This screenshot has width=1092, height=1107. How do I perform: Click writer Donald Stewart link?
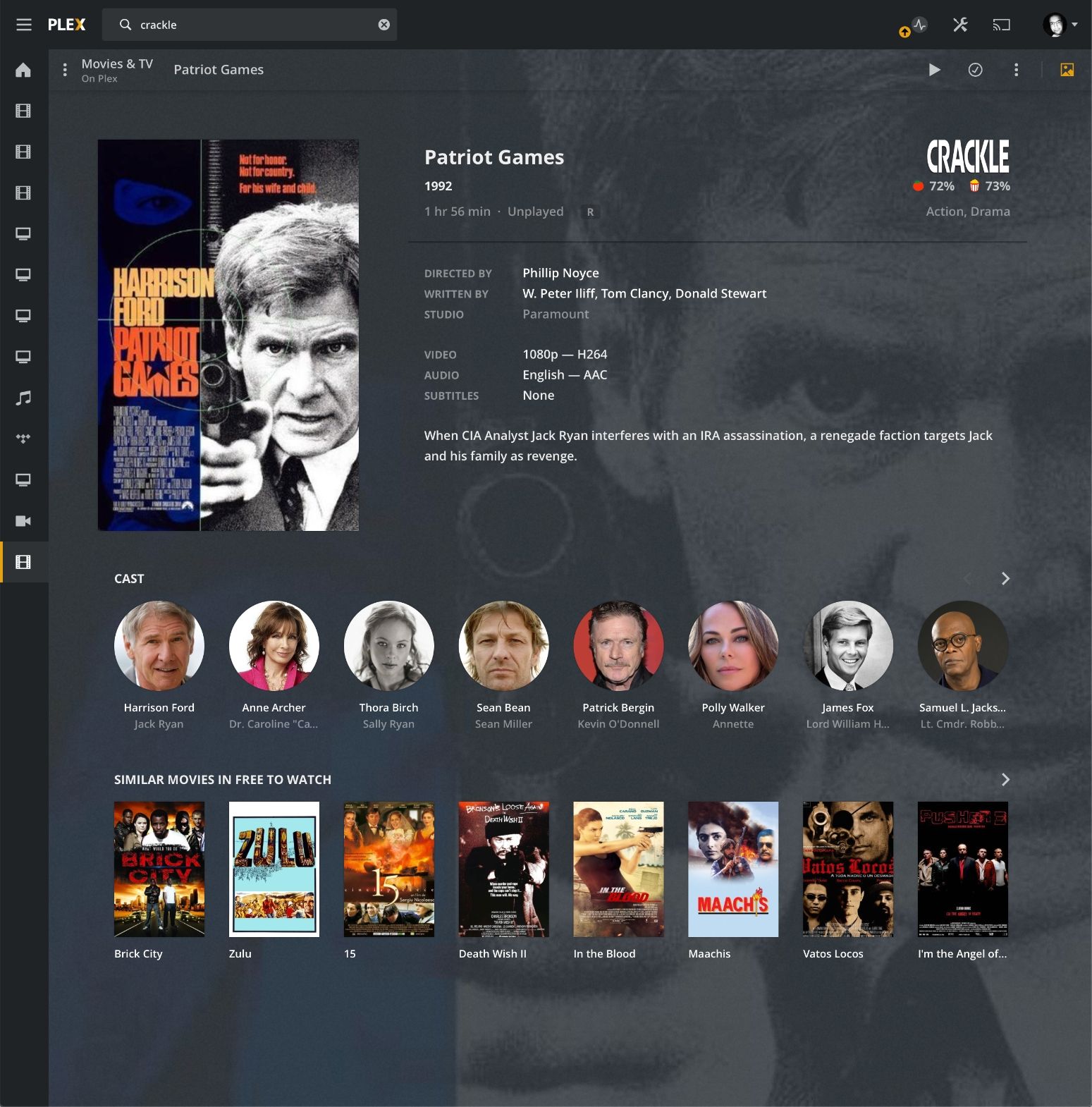(720, 293)
